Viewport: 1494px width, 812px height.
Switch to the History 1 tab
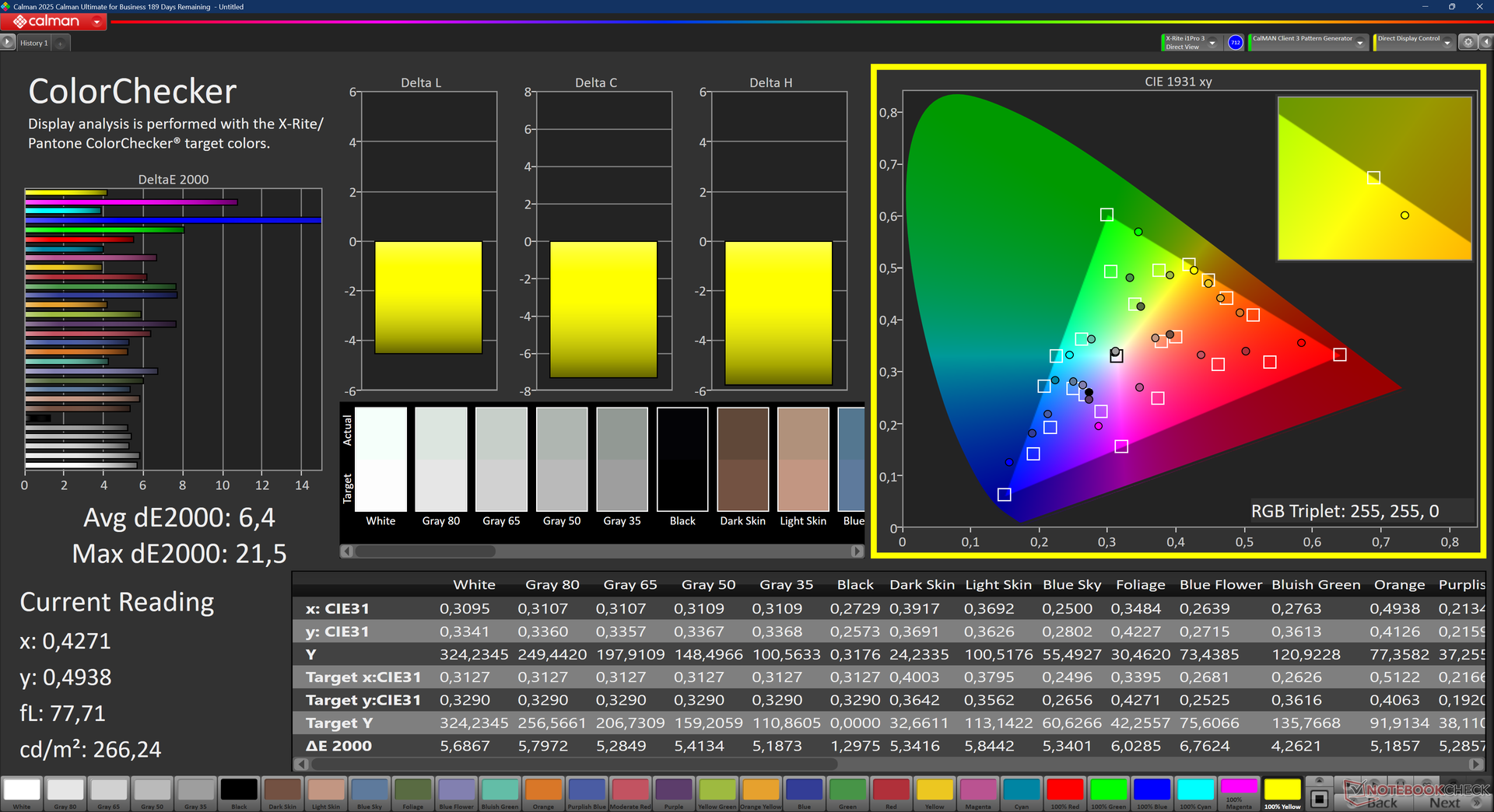33,44
